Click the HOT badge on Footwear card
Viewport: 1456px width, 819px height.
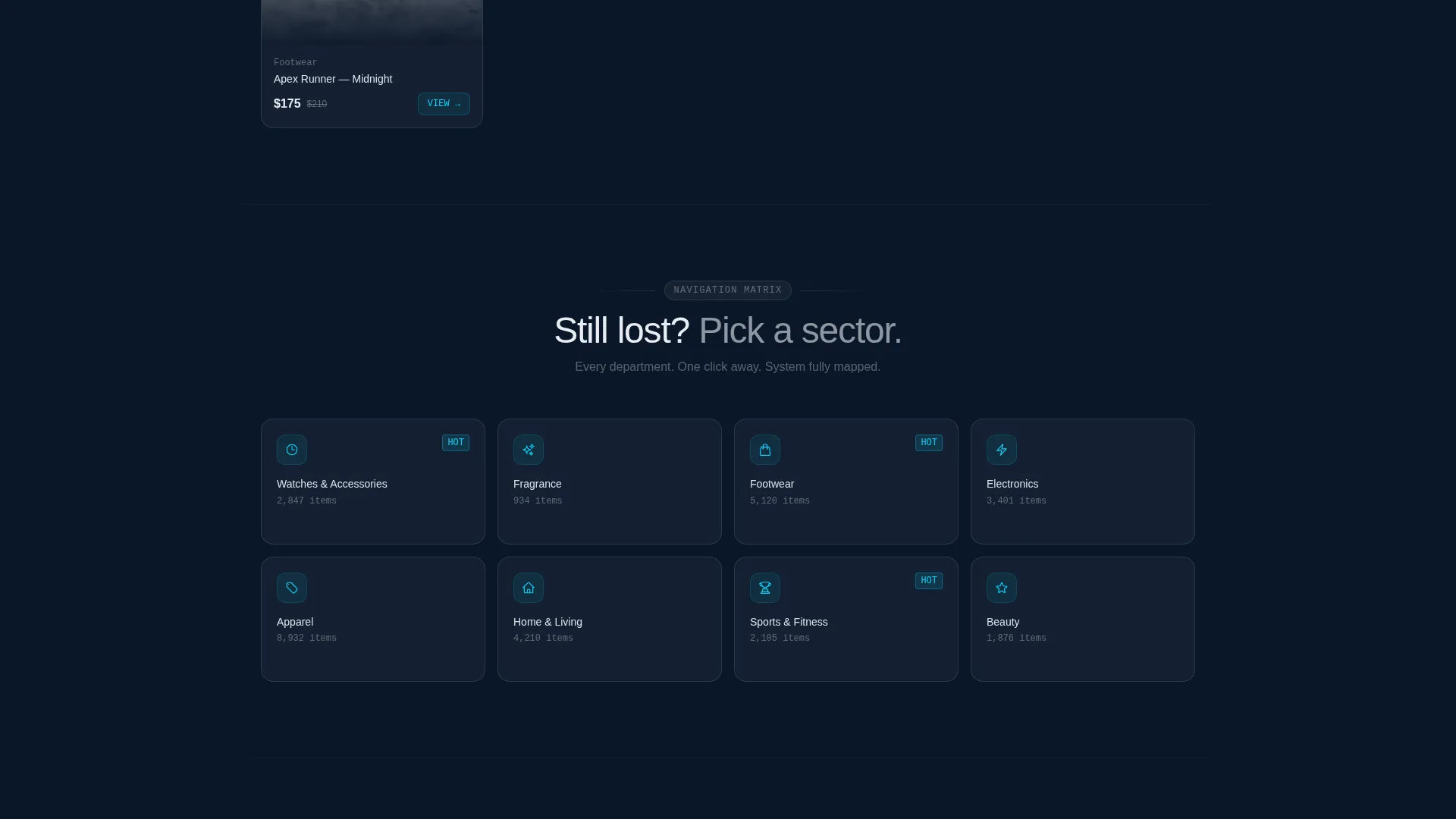point(929,443)
